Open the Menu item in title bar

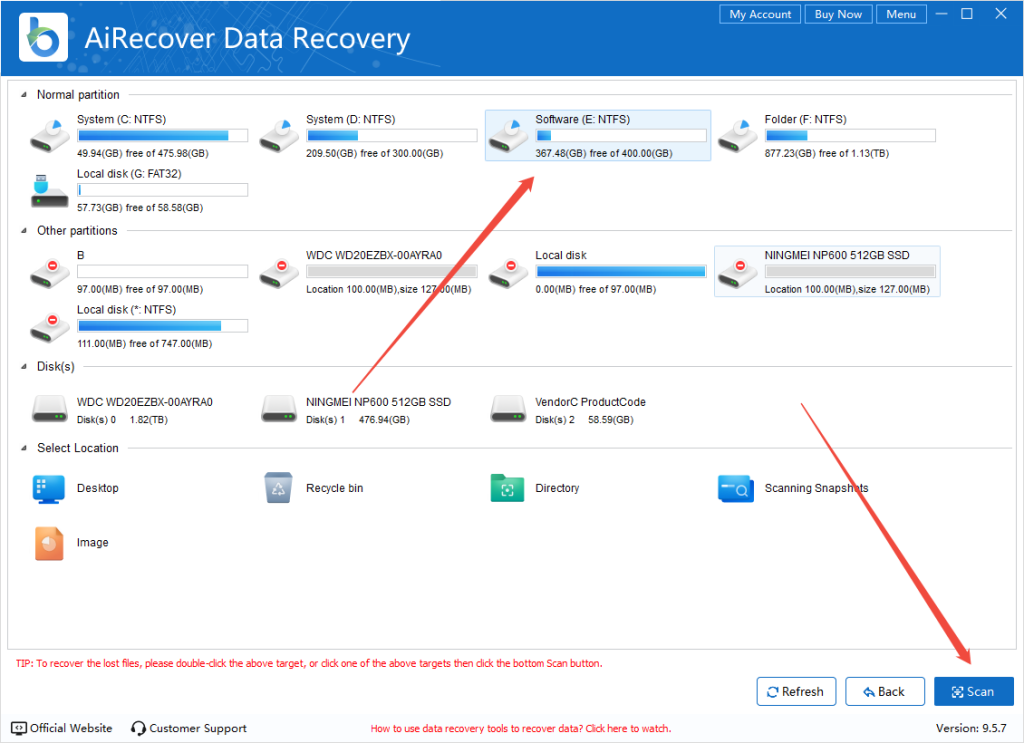tap(900, 14)
